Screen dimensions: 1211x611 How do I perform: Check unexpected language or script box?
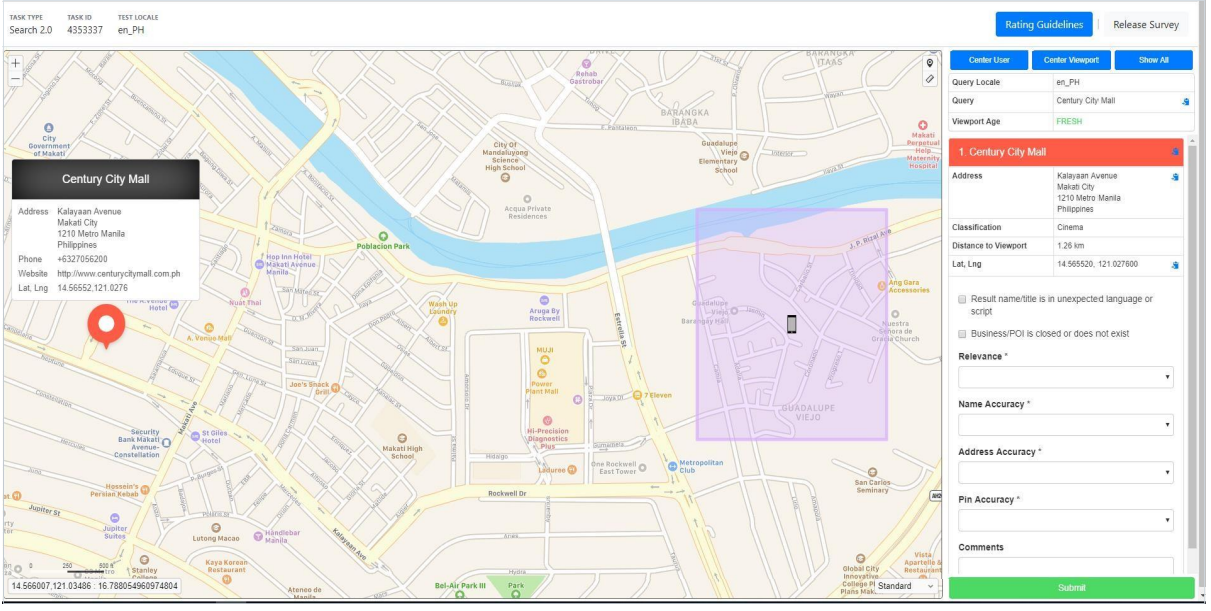coord(962,299)
